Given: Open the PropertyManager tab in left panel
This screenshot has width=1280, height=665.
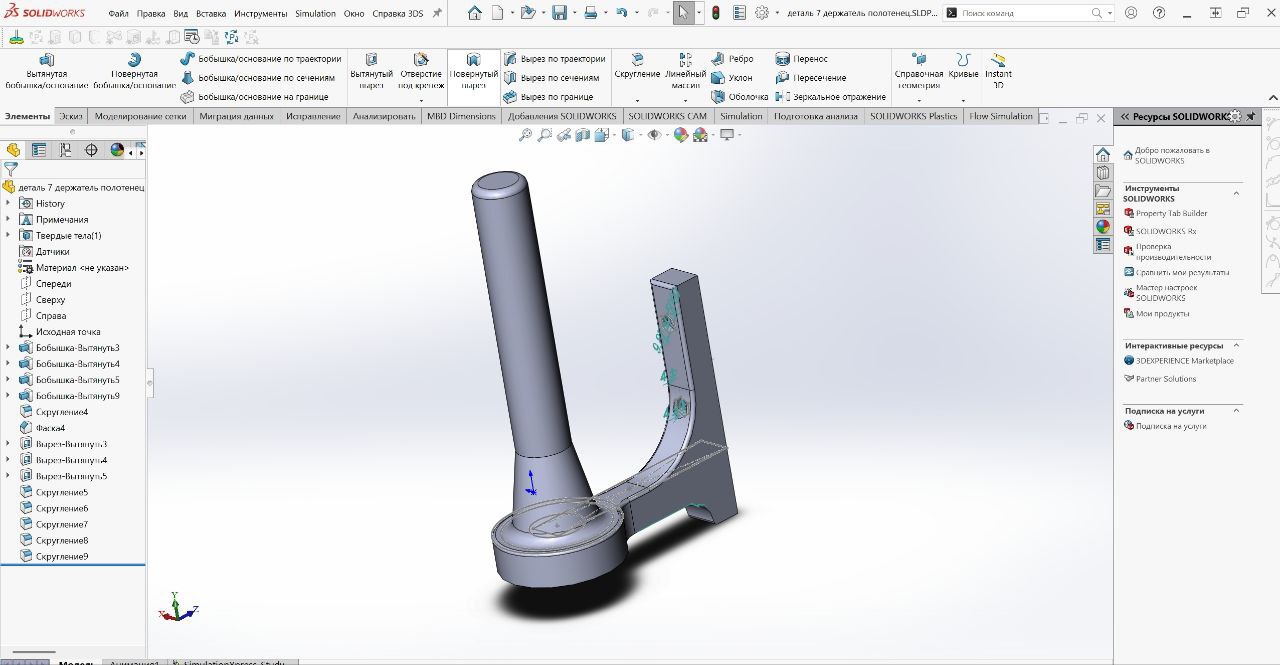Looking at the screenshot, I should [39, 150].
